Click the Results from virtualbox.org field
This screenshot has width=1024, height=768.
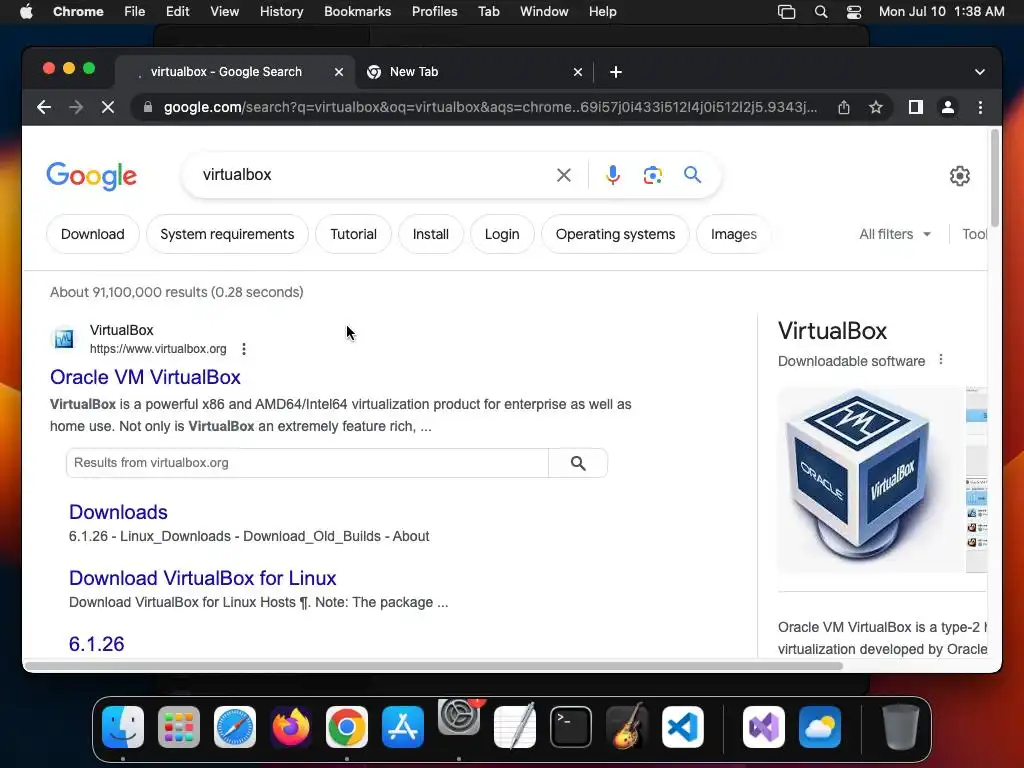[x=307, y=463]
